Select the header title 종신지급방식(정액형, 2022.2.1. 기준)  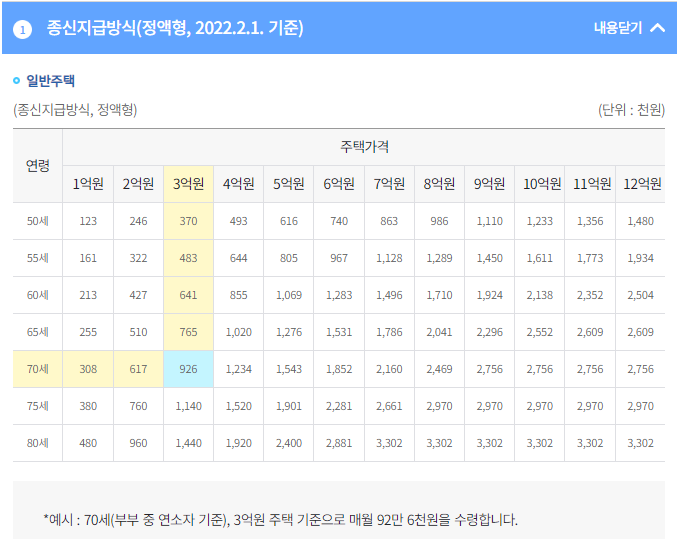coord(175,28)
